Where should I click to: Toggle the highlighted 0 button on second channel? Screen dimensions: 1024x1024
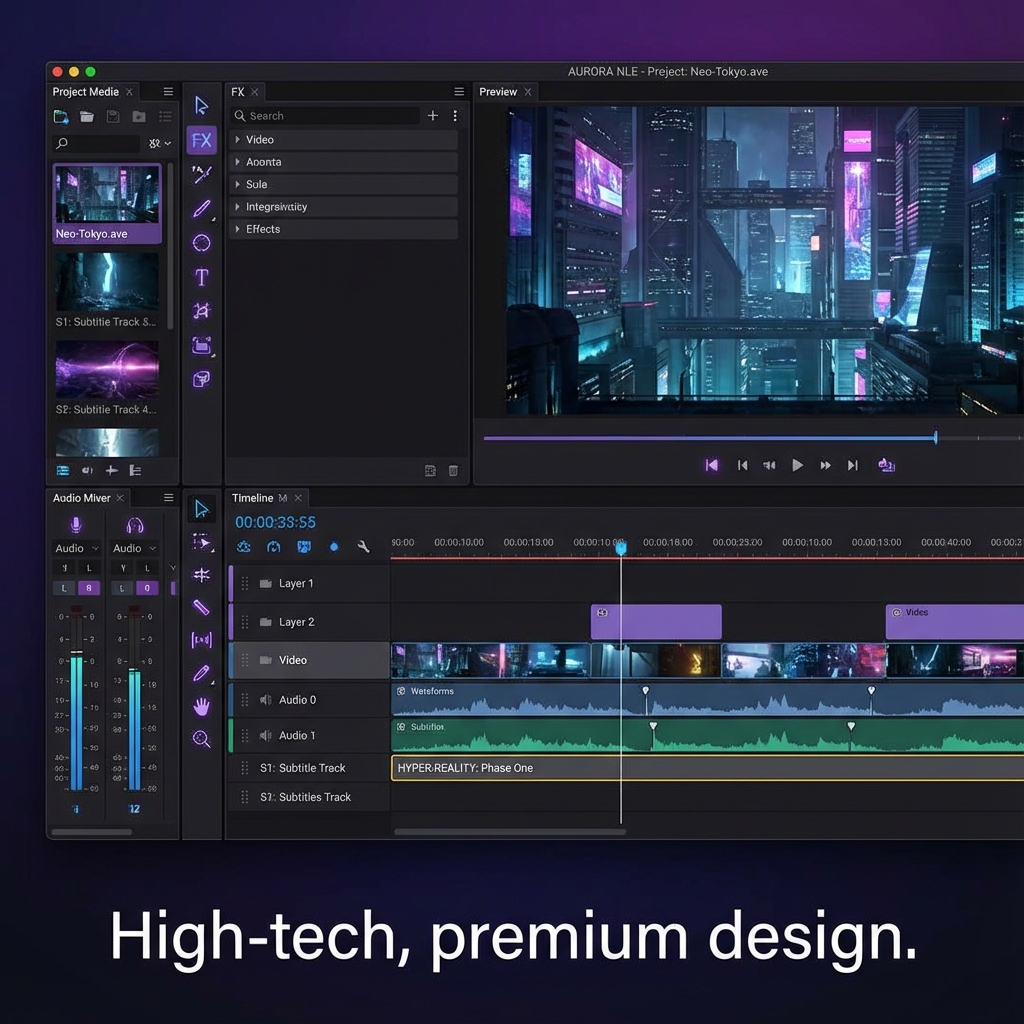(x=147, y=588)
